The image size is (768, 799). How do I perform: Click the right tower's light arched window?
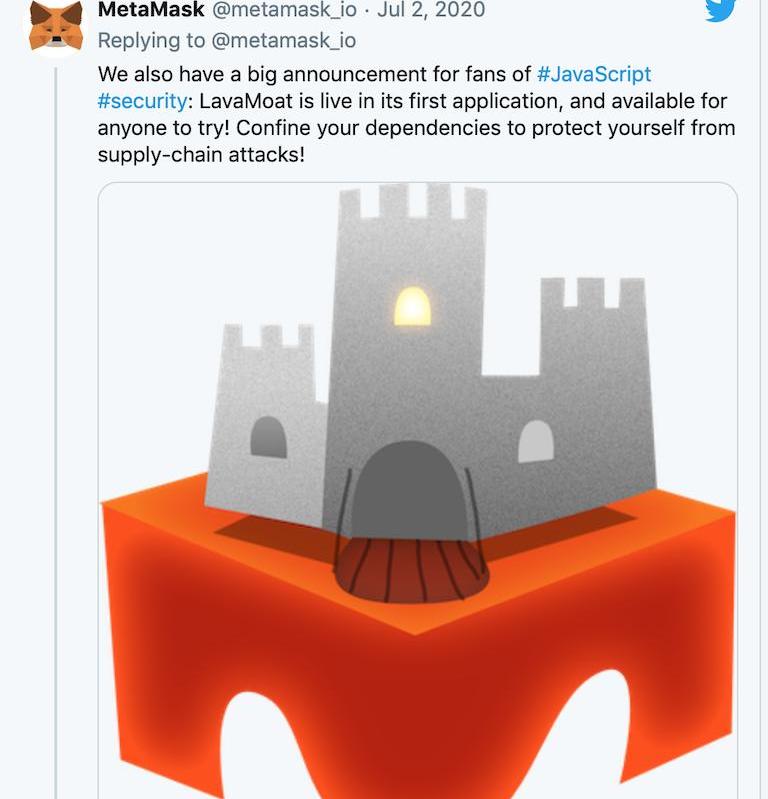click(x=536, y=441)
